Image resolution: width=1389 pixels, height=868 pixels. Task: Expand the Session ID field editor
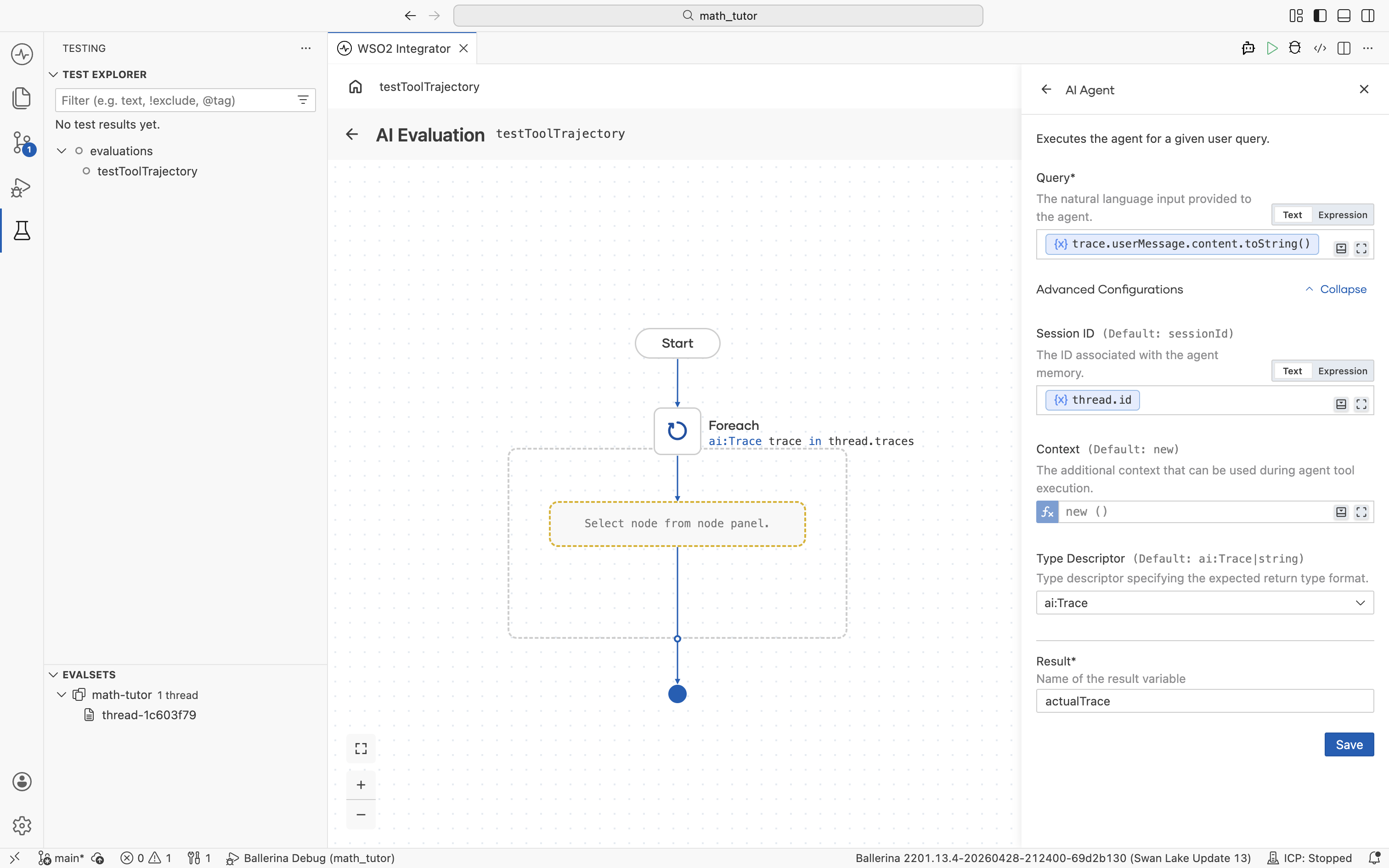point(1361,404)
